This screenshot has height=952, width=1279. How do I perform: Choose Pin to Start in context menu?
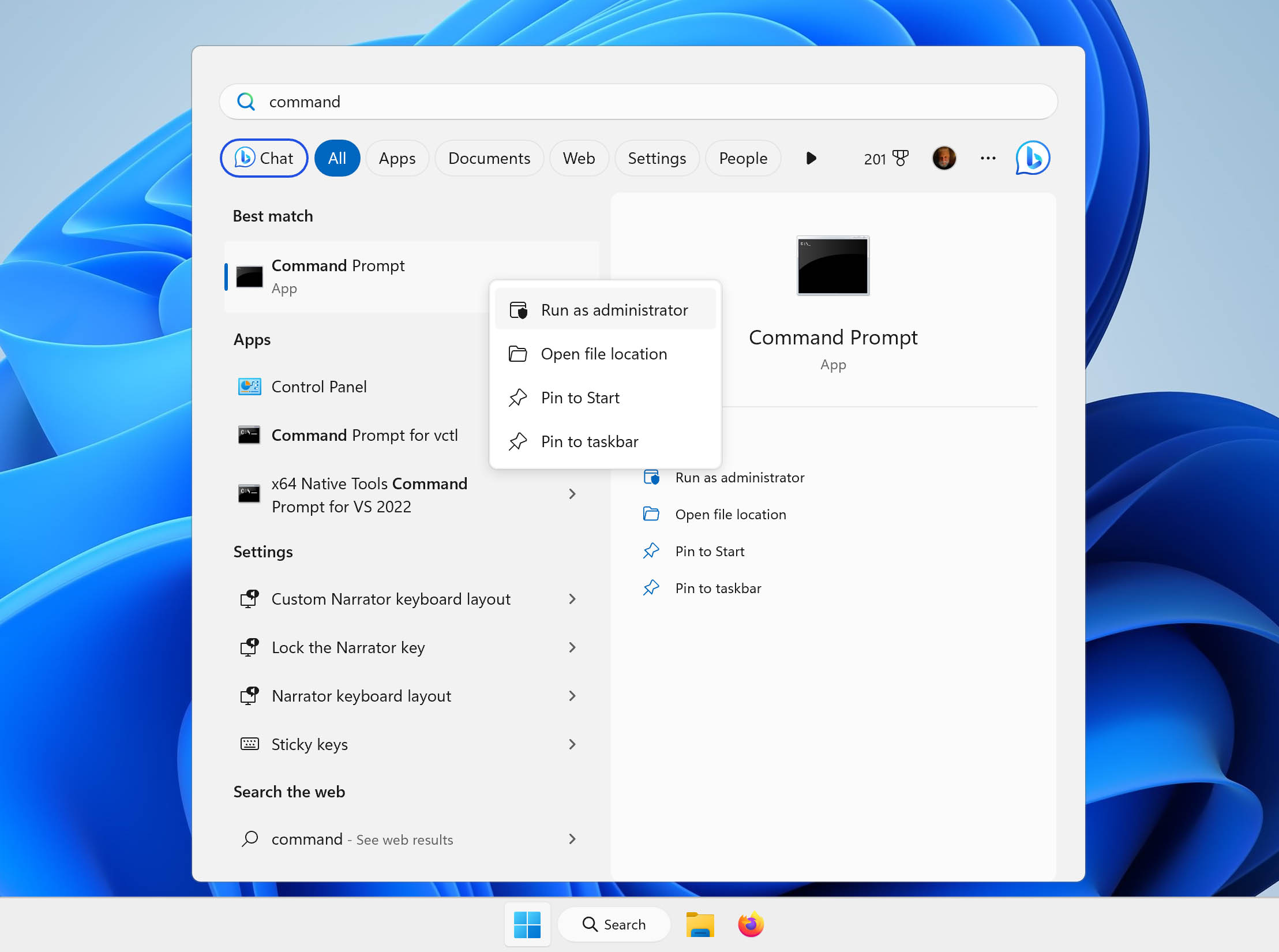tap(605, 398)
